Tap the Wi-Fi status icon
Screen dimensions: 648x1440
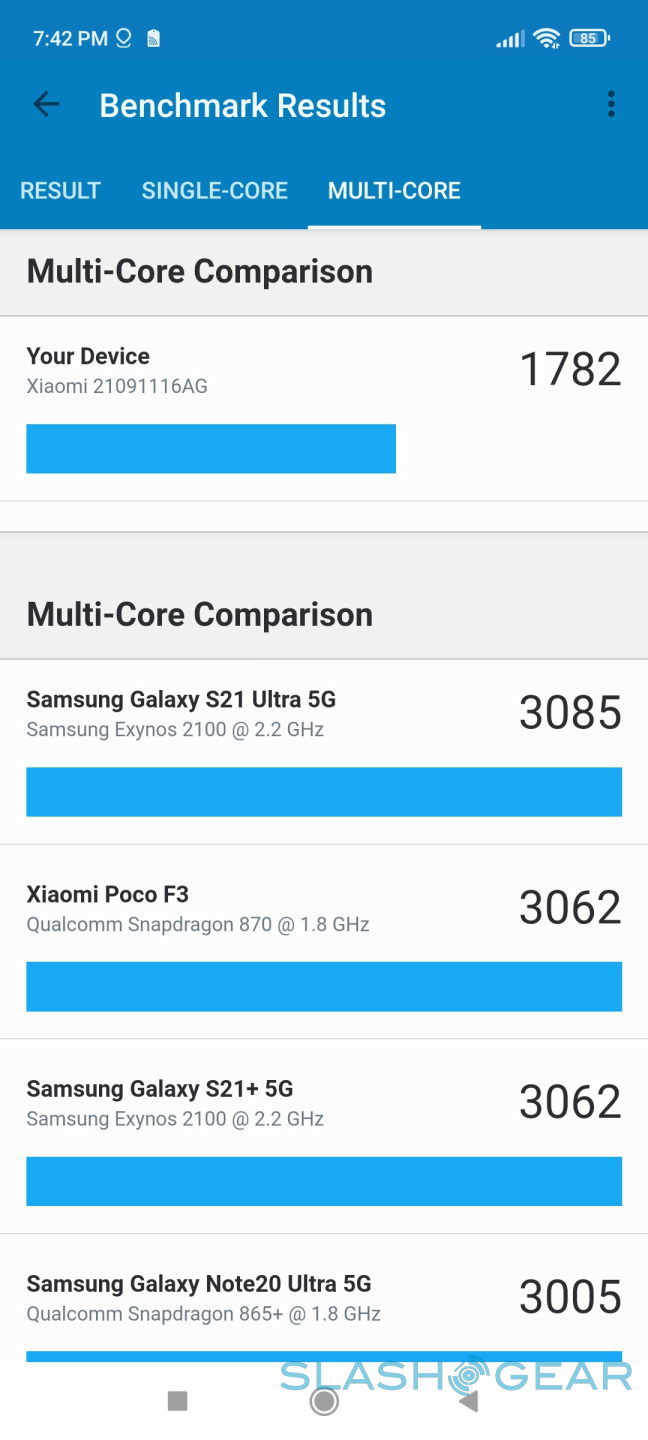coord(546,39)
